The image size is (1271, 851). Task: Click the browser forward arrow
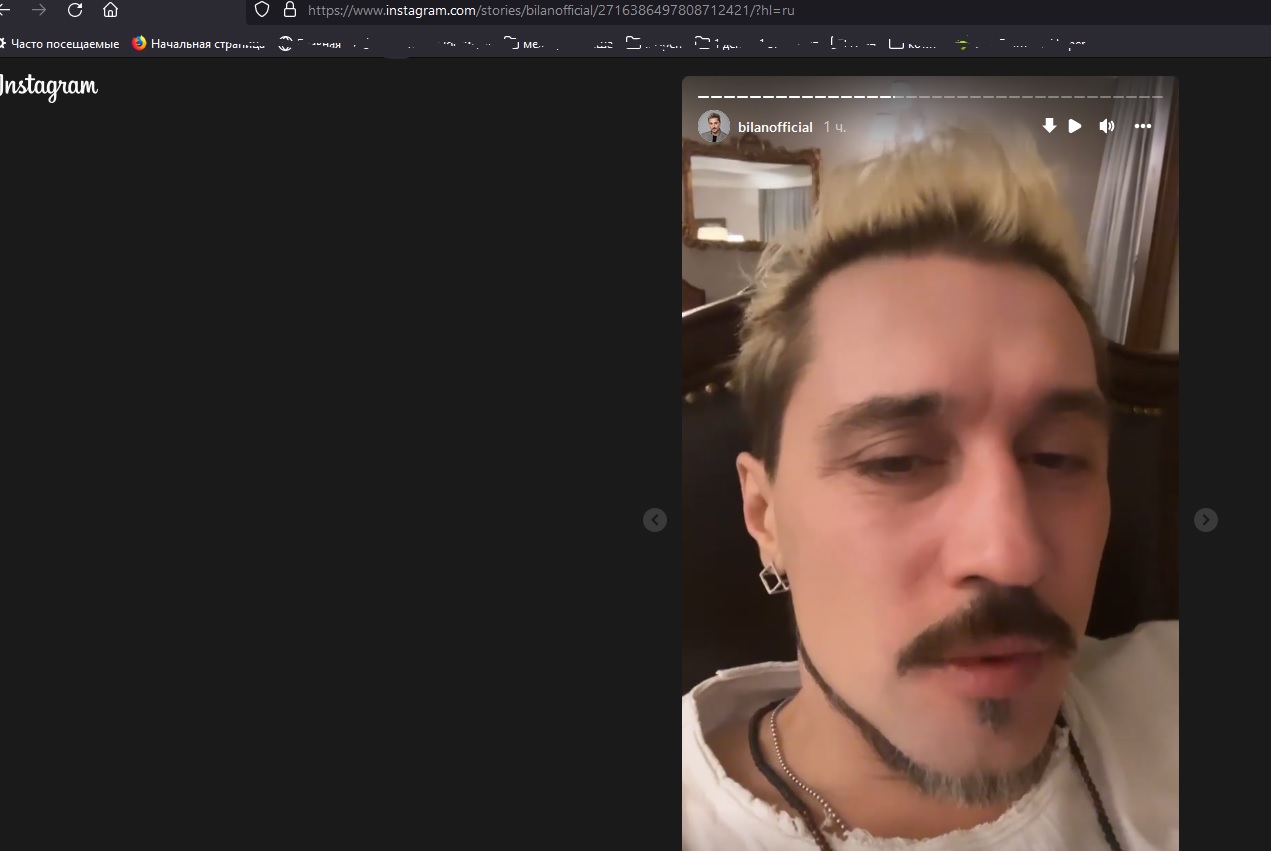(39, 10)
